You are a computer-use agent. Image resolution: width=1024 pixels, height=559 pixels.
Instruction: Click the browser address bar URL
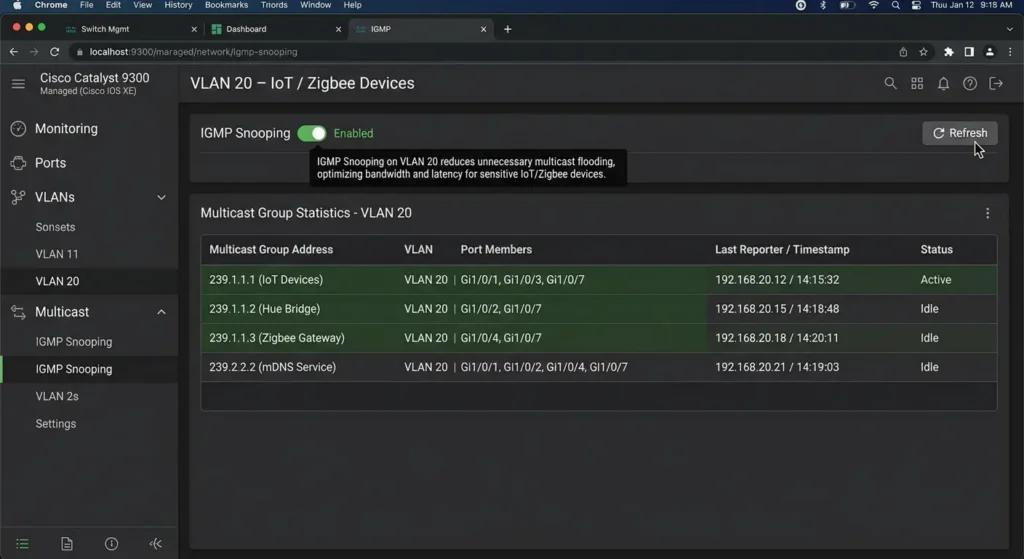193,52
